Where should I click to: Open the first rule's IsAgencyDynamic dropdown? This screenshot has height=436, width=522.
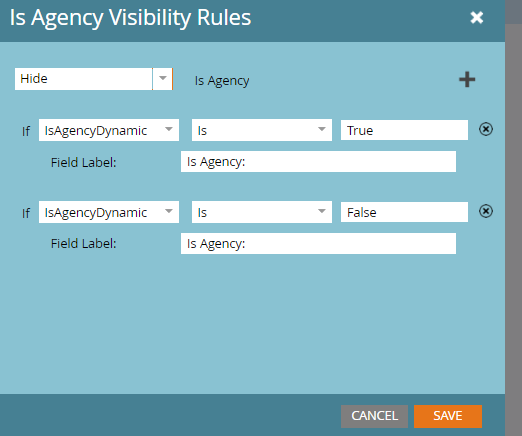(109, 130)
